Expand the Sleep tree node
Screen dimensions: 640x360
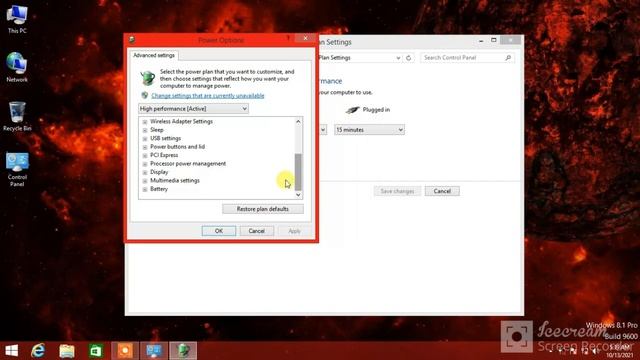145,130
